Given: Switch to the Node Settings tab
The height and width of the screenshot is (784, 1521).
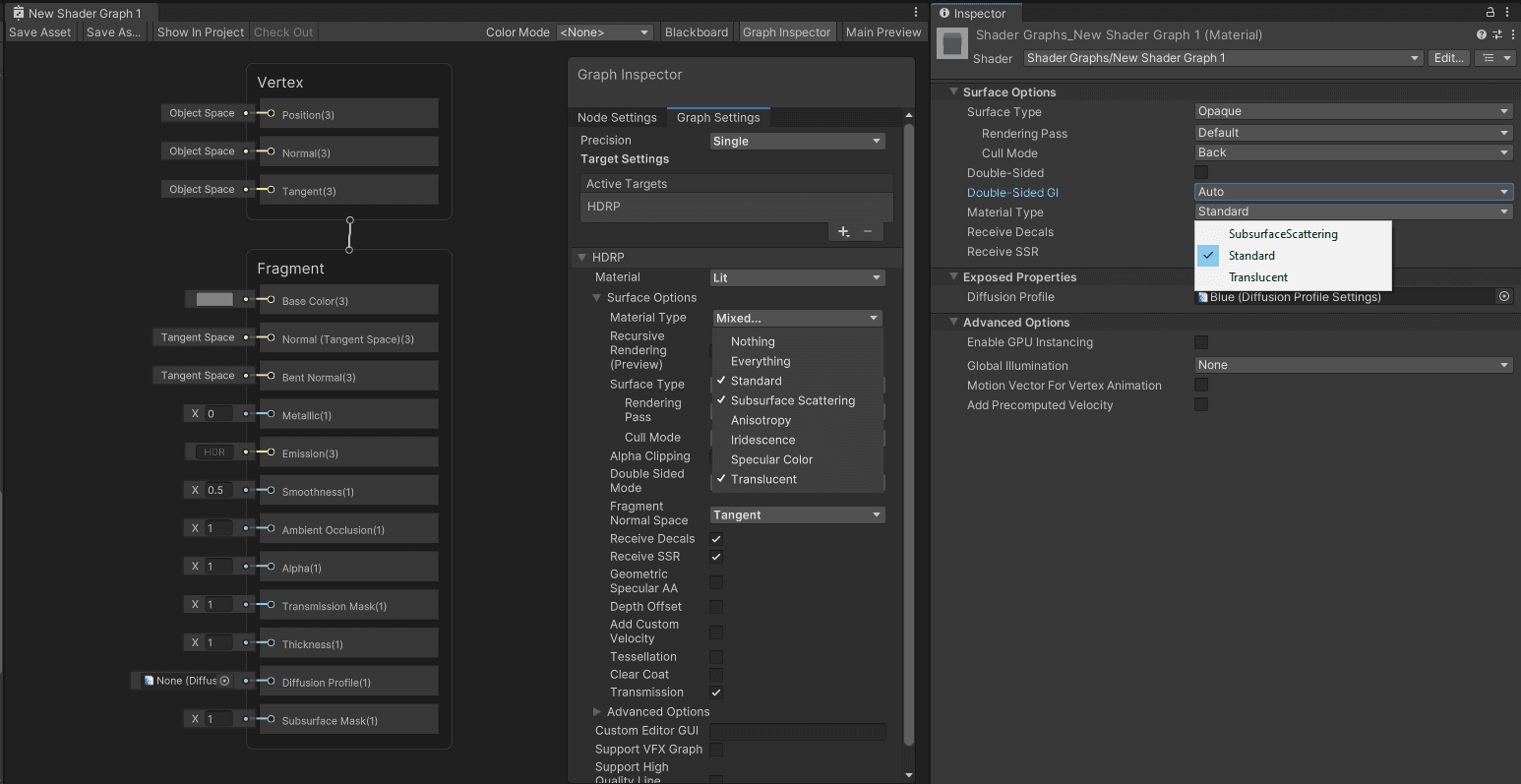Looking at the screenshot, I should tap(618, 117).
